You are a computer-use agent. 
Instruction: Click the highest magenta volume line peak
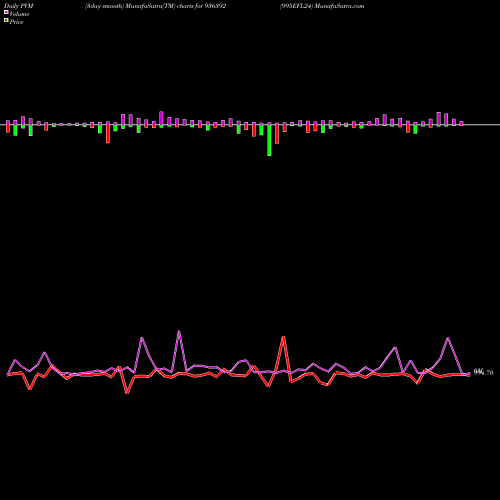pos(179,332)
